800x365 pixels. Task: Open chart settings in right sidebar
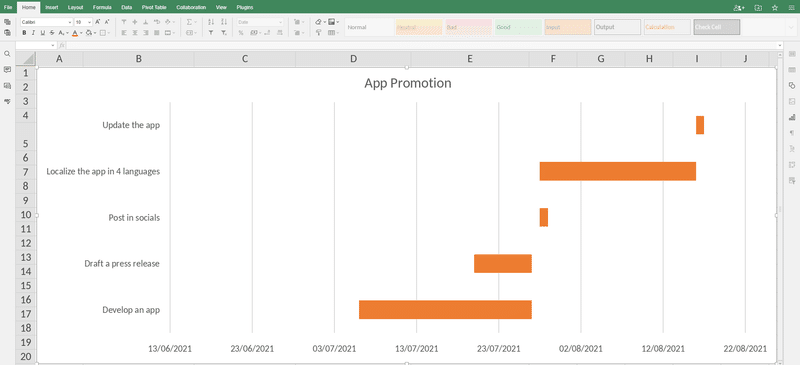pos(792,117)
